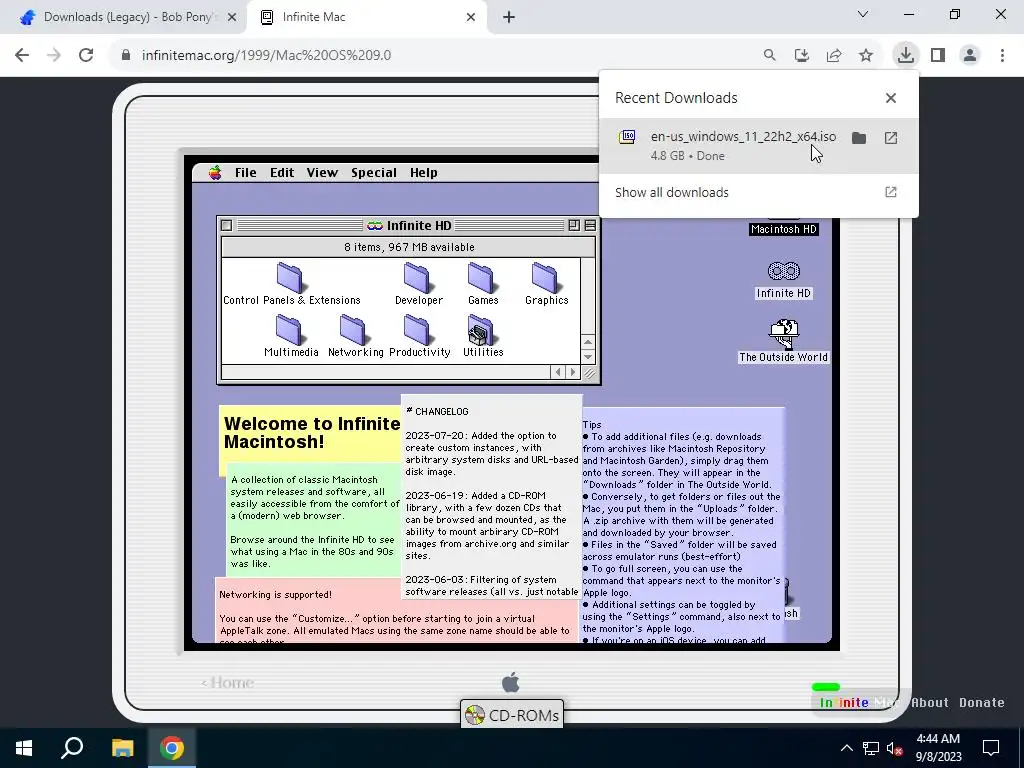Open File Explorer from taskbar

click(122, 748)
